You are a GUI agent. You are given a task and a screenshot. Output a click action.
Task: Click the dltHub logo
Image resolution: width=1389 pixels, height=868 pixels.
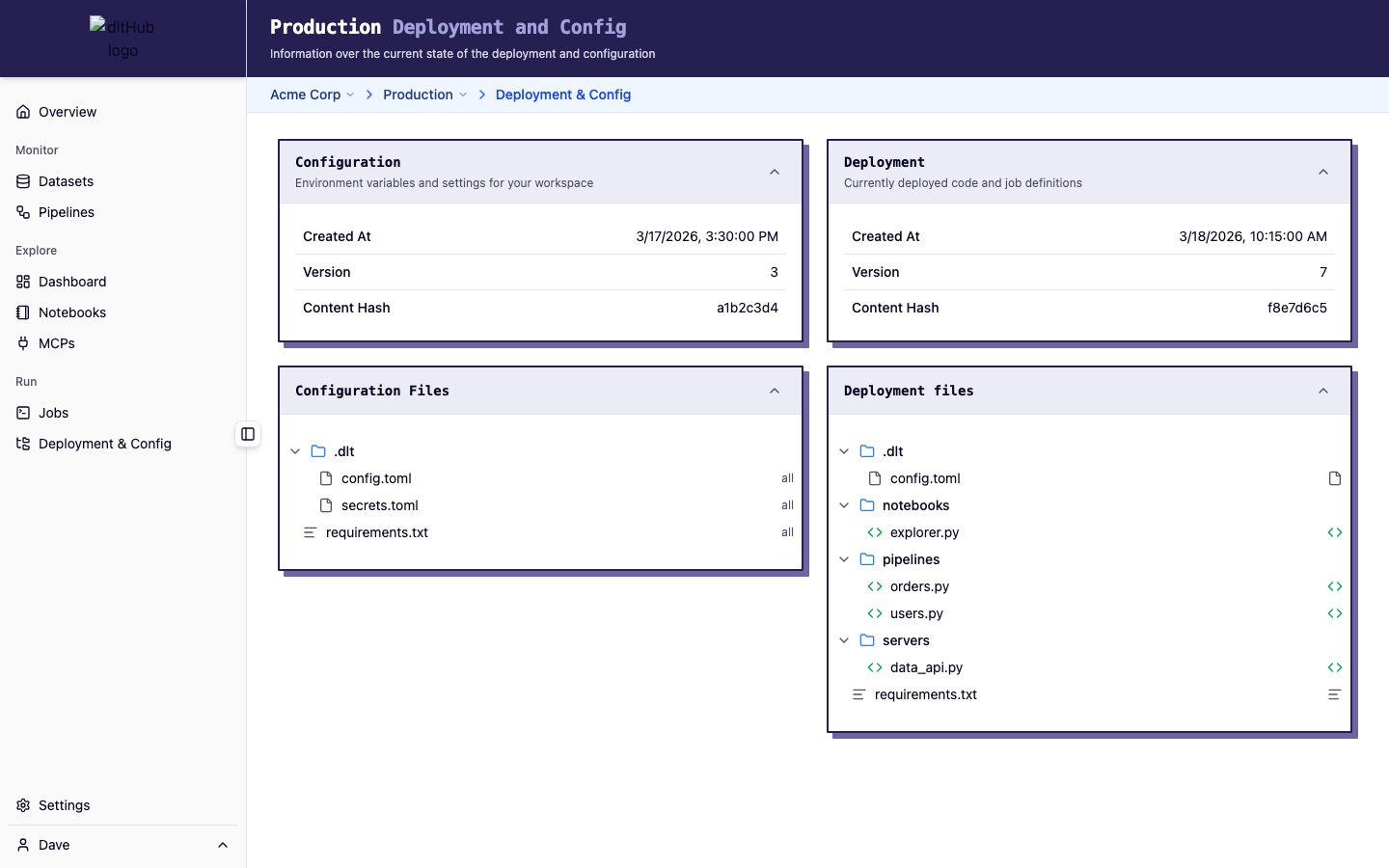pos(123,39)
